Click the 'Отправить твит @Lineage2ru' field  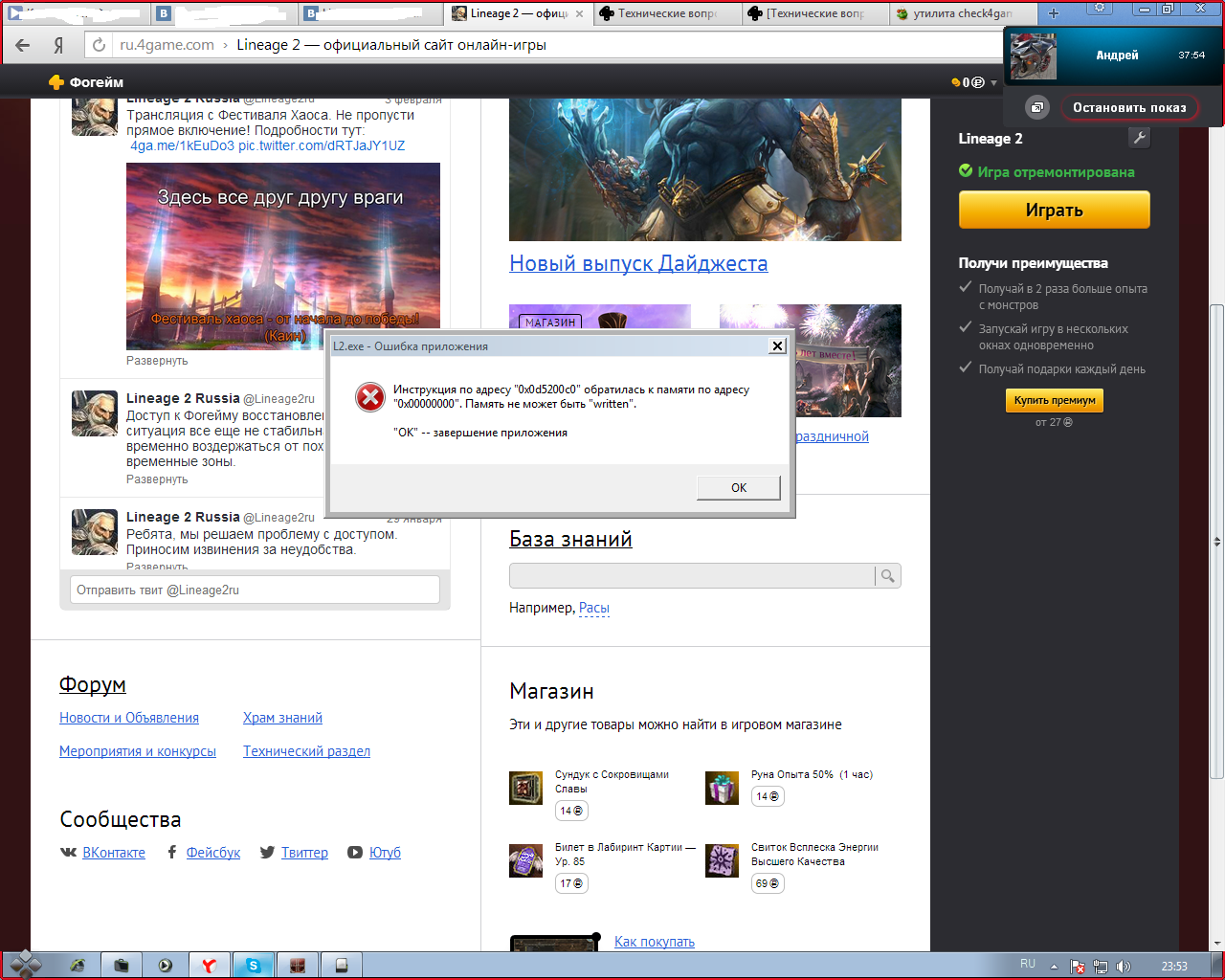coord(255,590)
